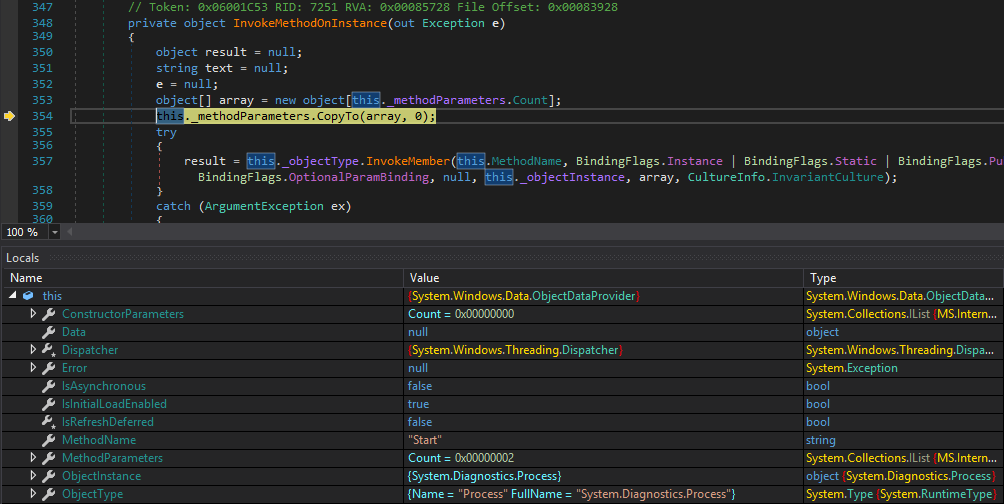Select the Dispatcher property name
This screenshot has height=504, width=1004.
(x=90, y=350)
